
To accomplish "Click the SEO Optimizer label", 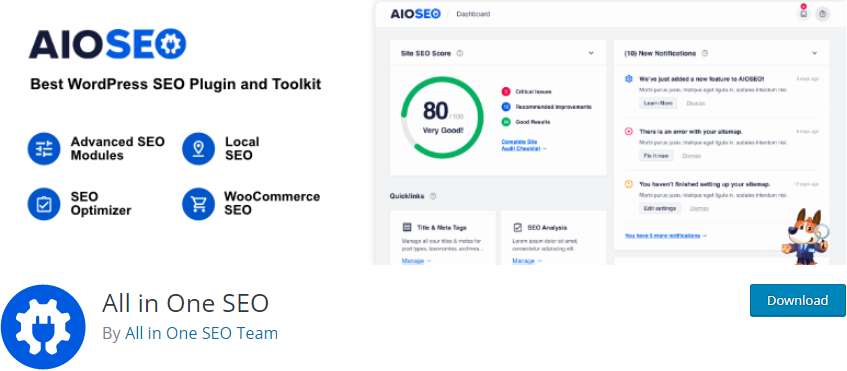I will pos(101,204).
